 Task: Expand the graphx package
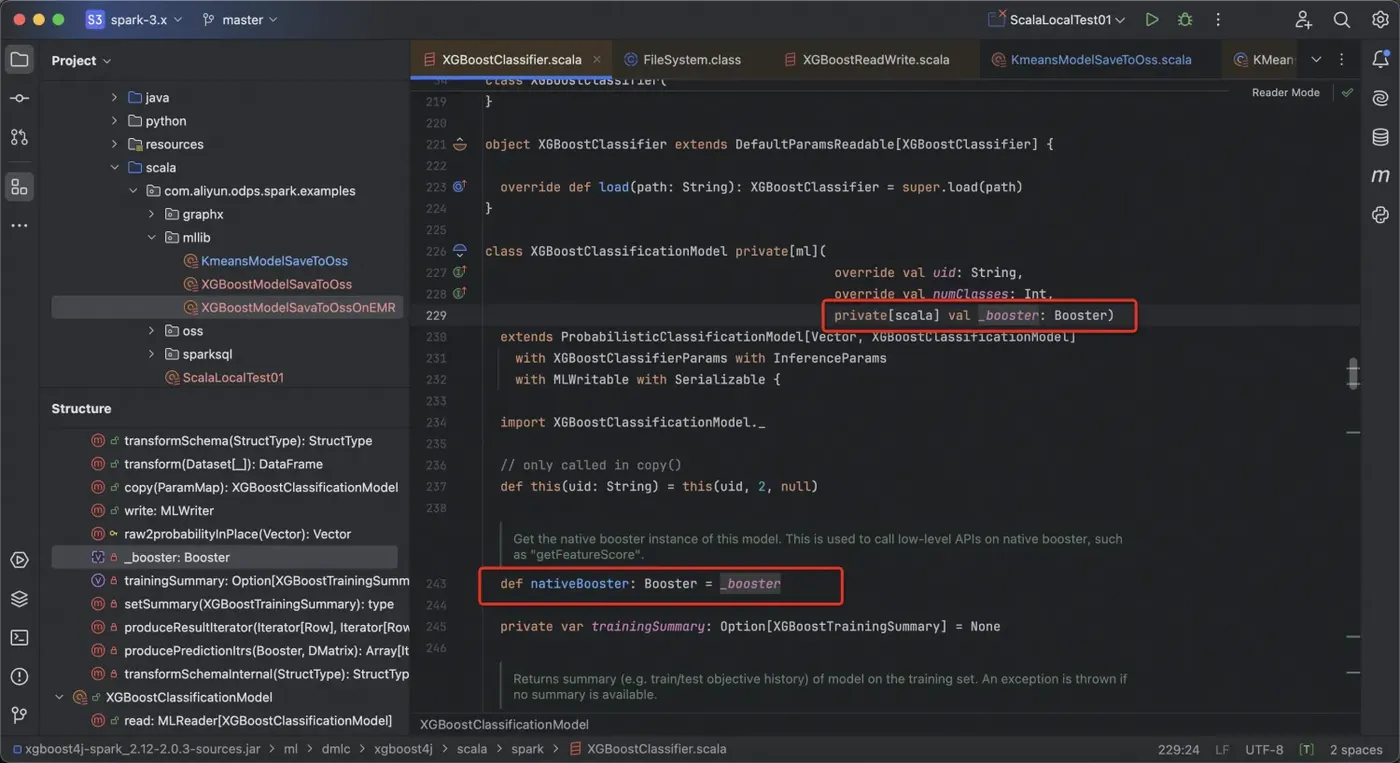click(152, 214)
